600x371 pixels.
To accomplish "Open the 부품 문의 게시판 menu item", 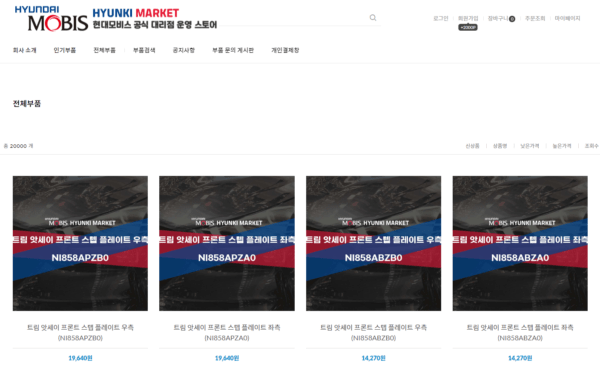I will (233, 50).
